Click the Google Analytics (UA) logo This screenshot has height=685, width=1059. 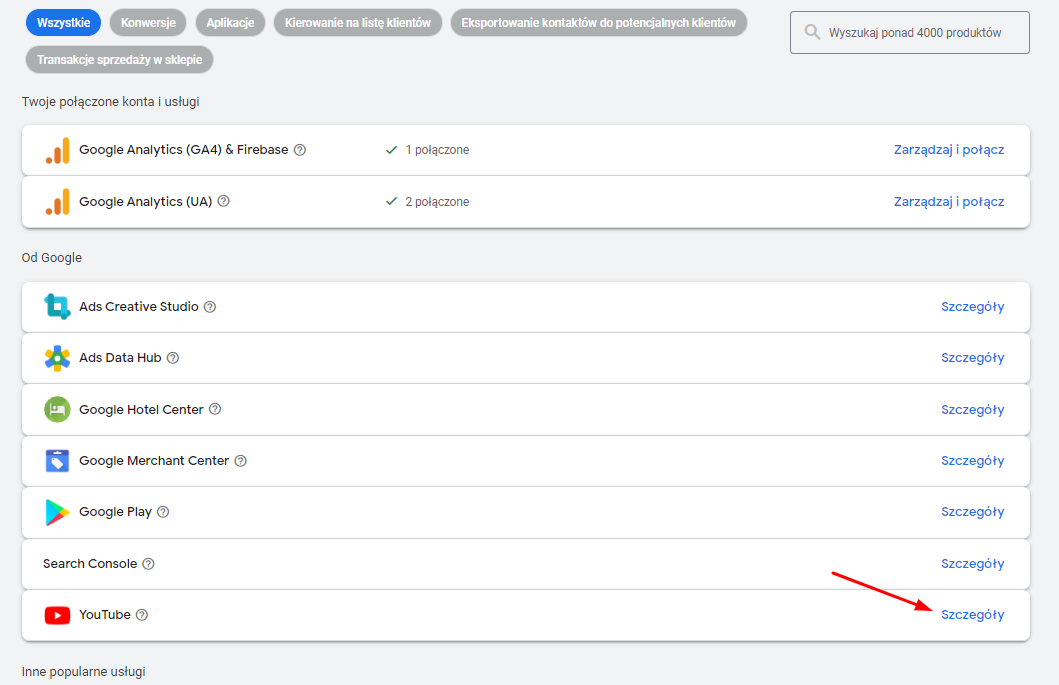(x=57, y=202)
